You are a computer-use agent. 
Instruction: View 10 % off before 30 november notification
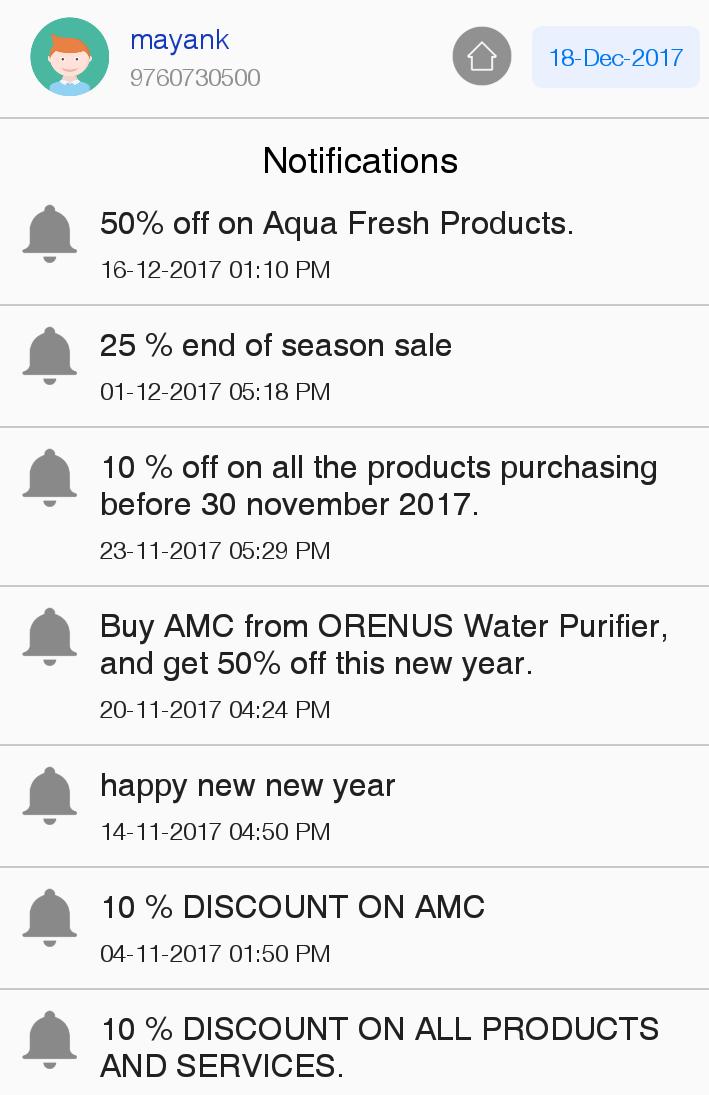coord(354,507)
